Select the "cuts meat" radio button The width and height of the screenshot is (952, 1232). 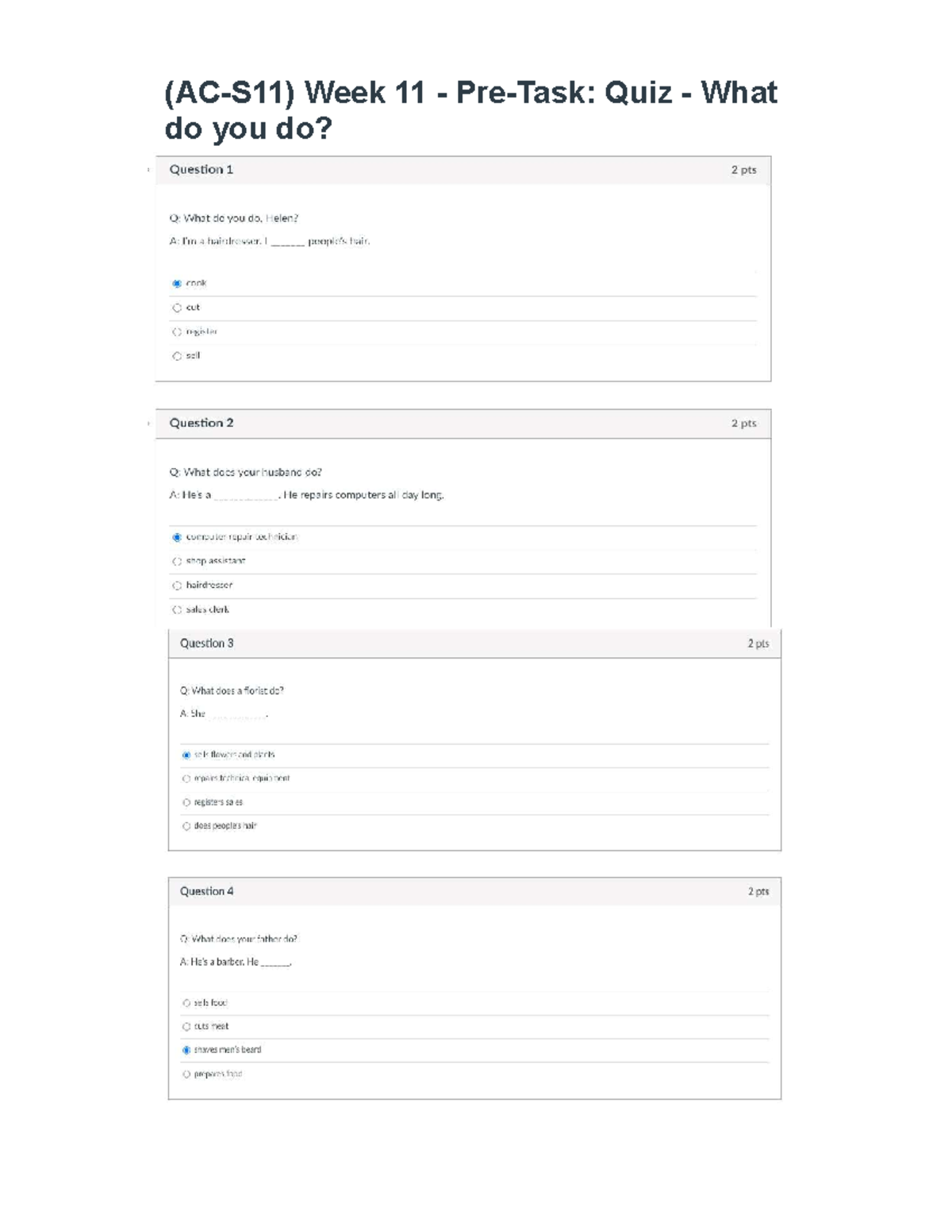(x=186, y=1027)
